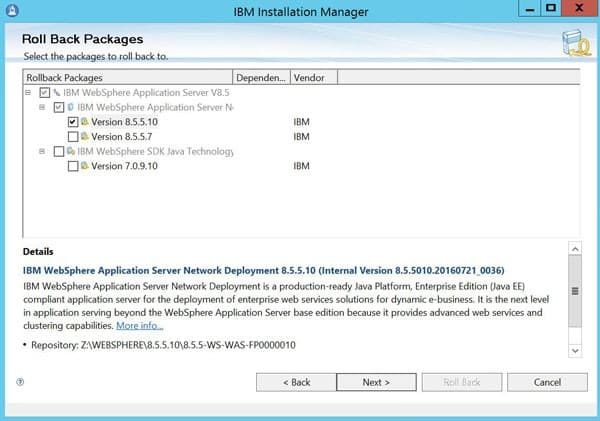Click the Version 8.5.5.10 package icon
The height and width of the screenshot is (421, 600).
click(x=85, y=122)
